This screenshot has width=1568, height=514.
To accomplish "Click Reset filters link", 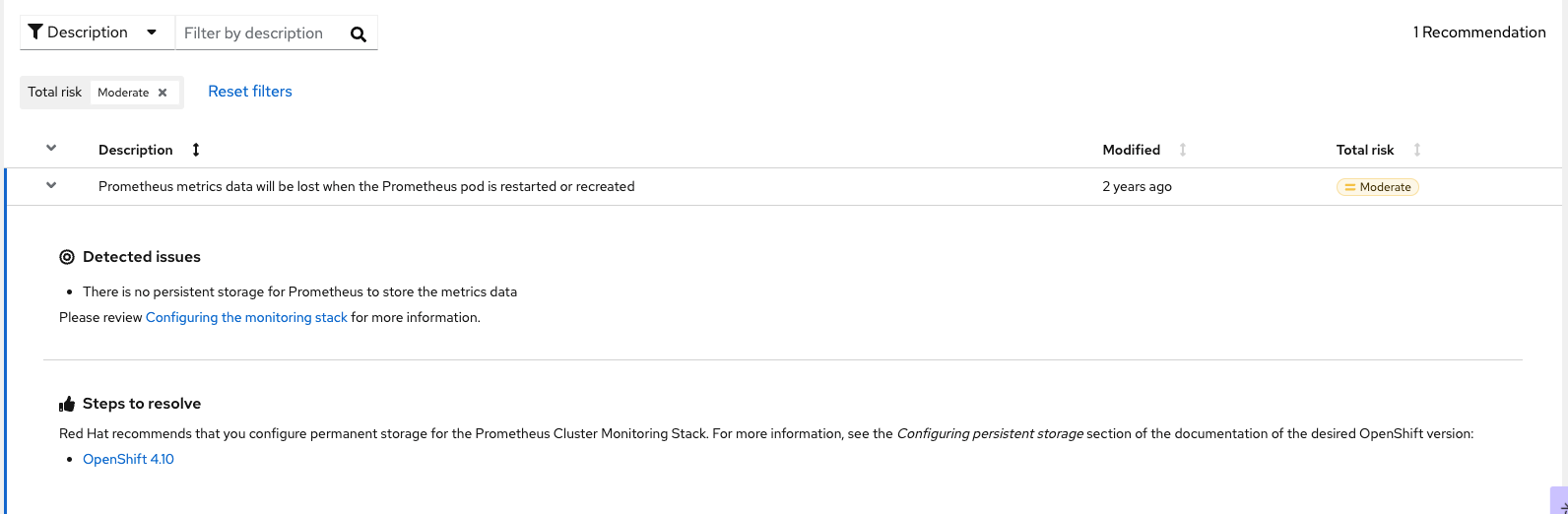I will pos(250,91).
